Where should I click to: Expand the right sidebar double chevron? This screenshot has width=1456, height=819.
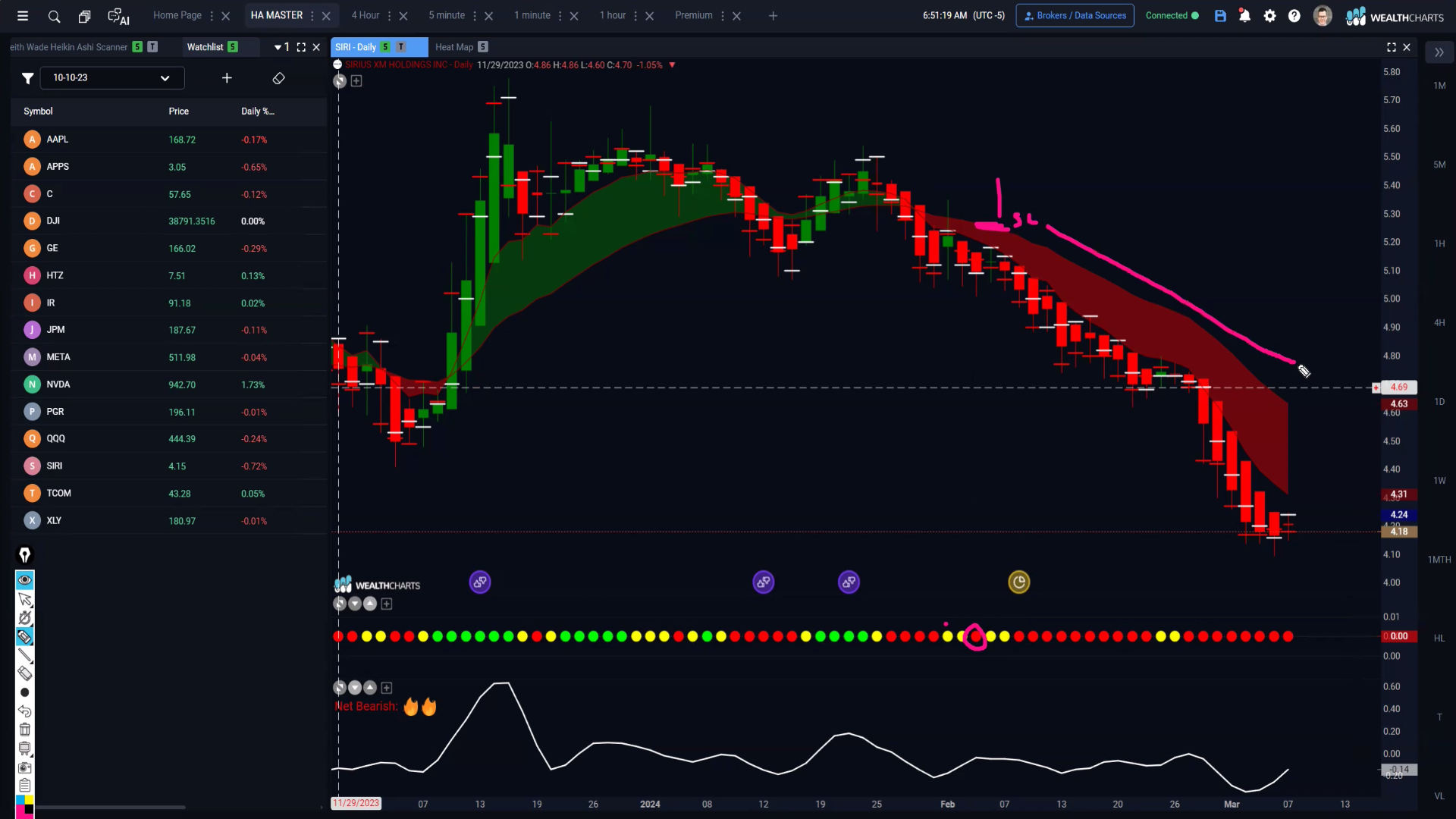point(1439,52)
